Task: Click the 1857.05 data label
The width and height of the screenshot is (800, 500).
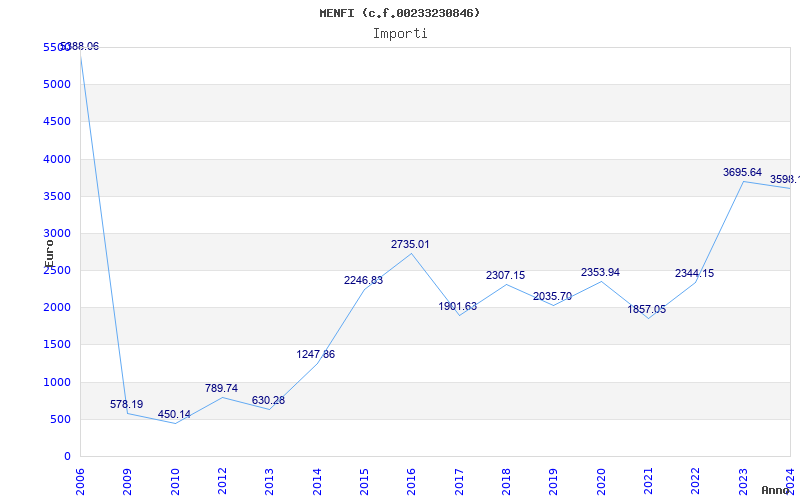Action: coord(646,310)
